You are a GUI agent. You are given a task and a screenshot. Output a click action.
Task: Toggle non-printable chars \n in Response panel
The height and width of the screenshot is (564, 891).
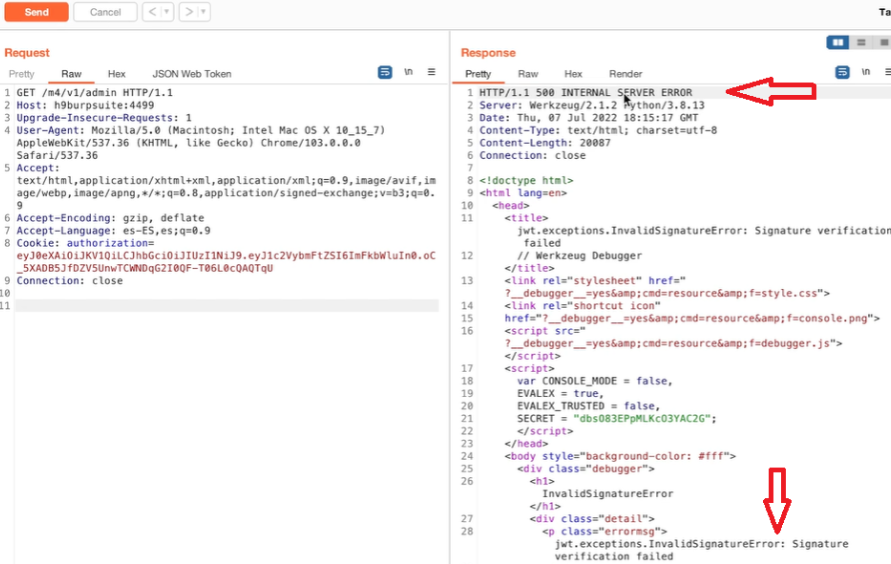[x=866, y=72]
